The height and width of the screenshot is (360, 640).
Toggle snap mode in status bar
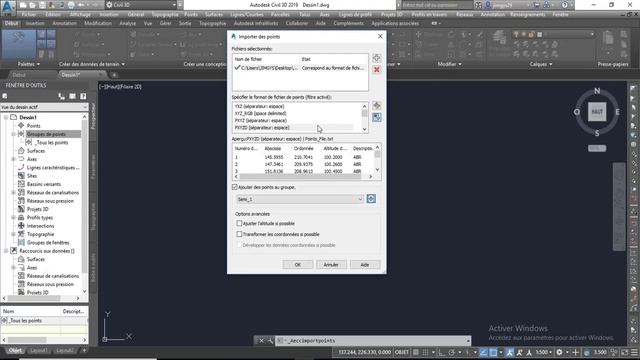click(426, 352)
